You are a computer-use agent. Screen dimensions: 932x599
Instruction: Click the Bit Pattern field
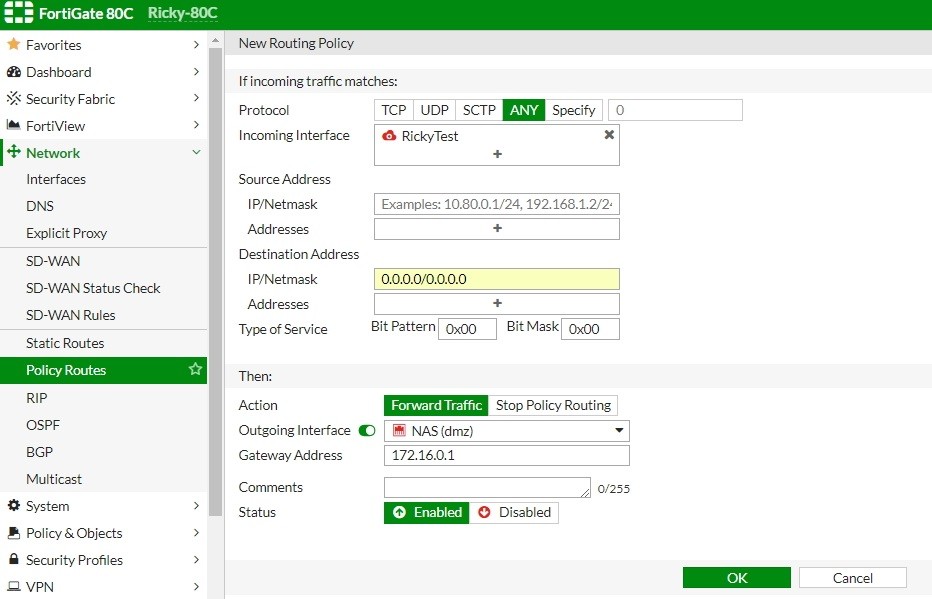467,329
